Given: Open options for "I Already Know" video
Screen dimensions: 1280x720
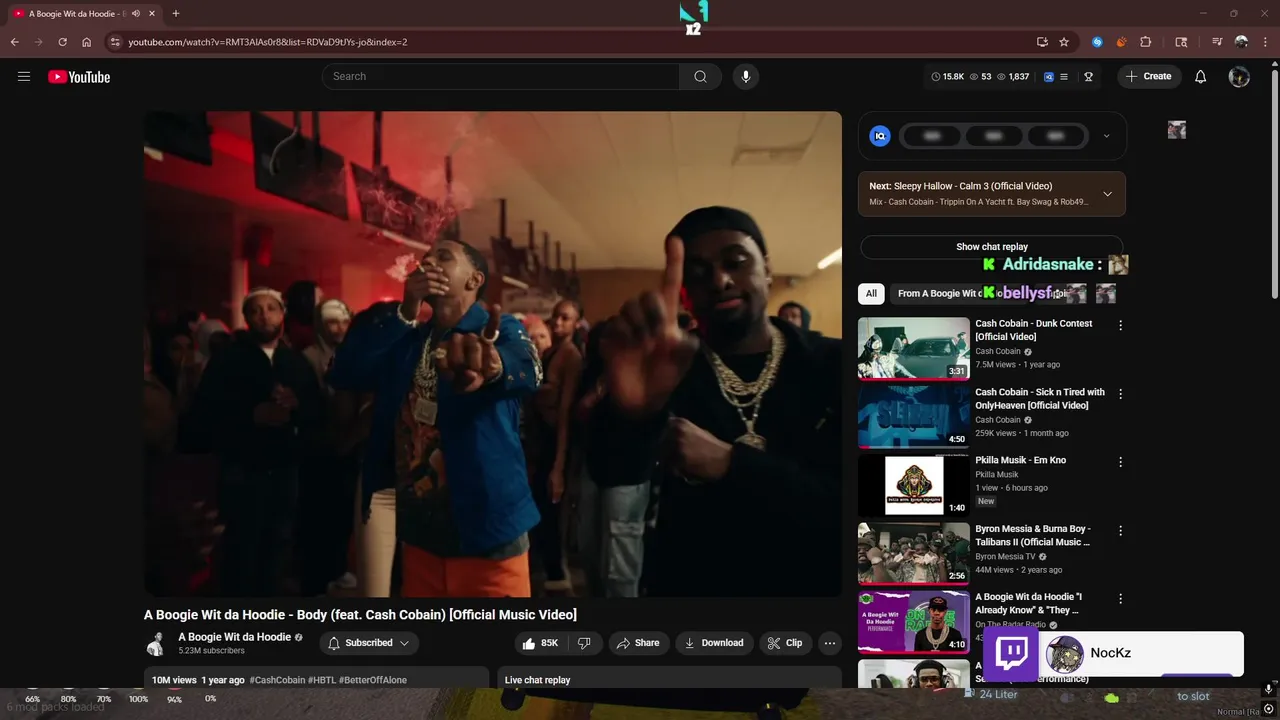Looking at the screenshot, I should pyautogui.click(x=1120, y=598).
